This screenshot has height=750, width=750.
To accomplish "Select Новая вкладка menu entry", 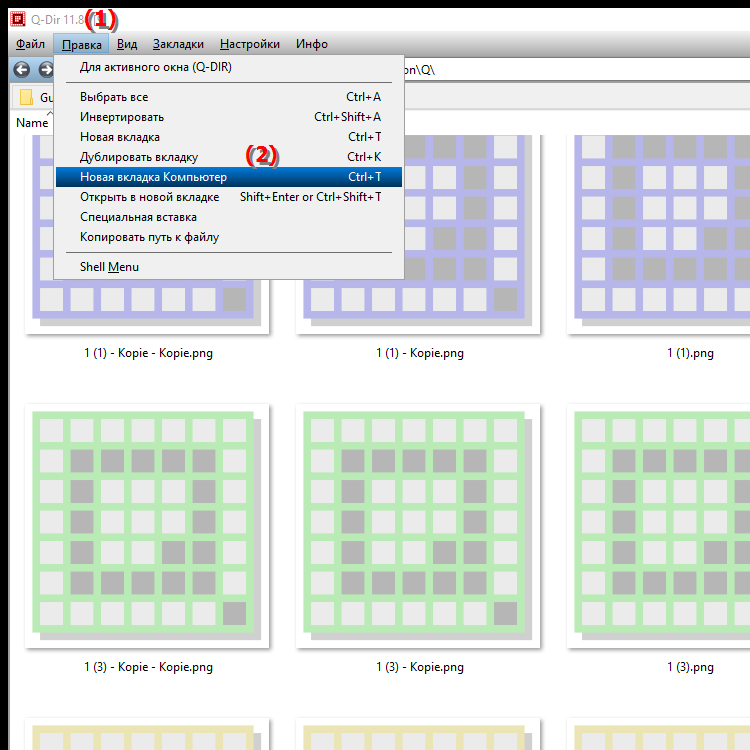I will [229, 137].
